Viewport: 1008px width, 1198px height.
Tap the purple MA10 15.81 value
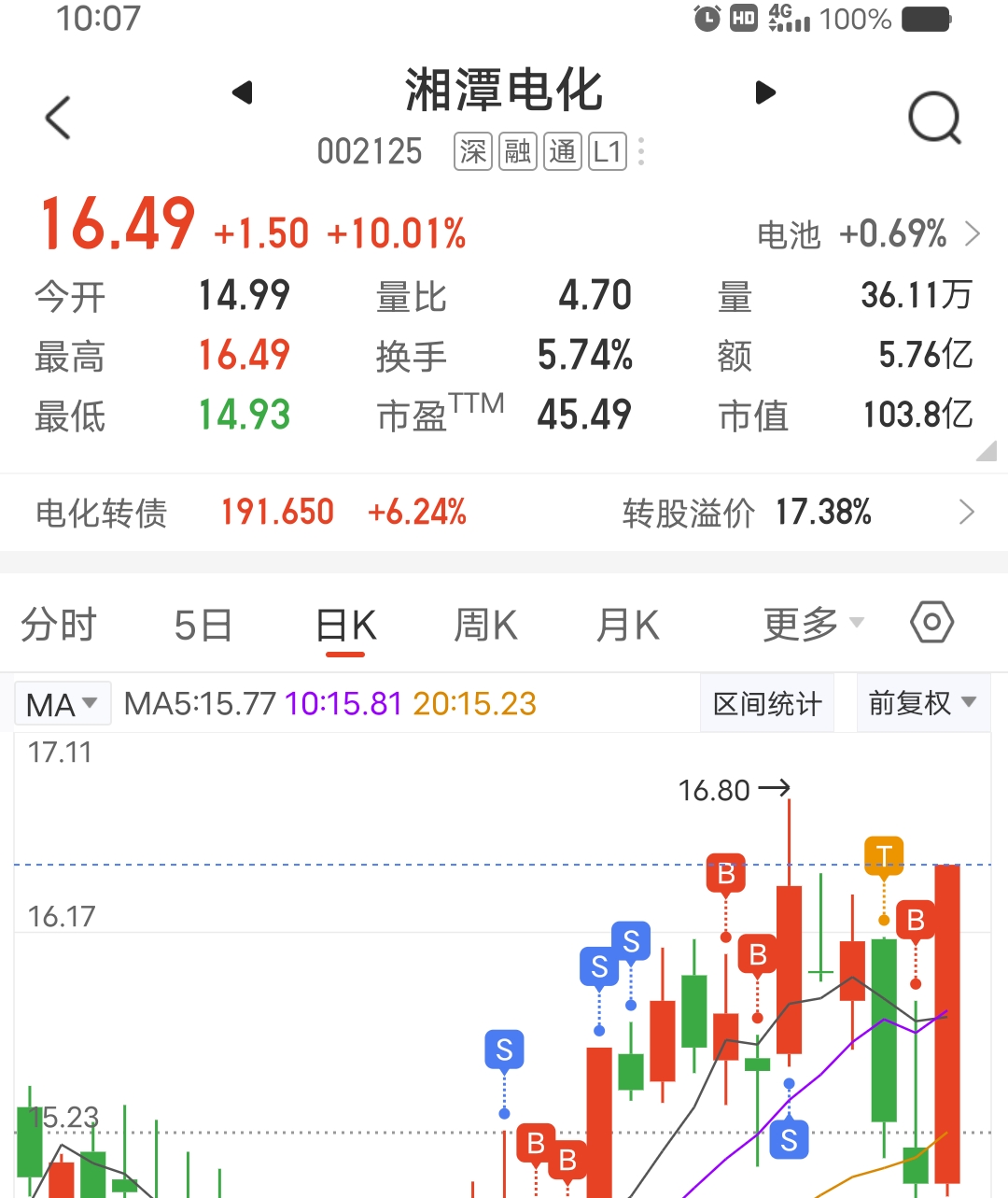coord(343,704)
